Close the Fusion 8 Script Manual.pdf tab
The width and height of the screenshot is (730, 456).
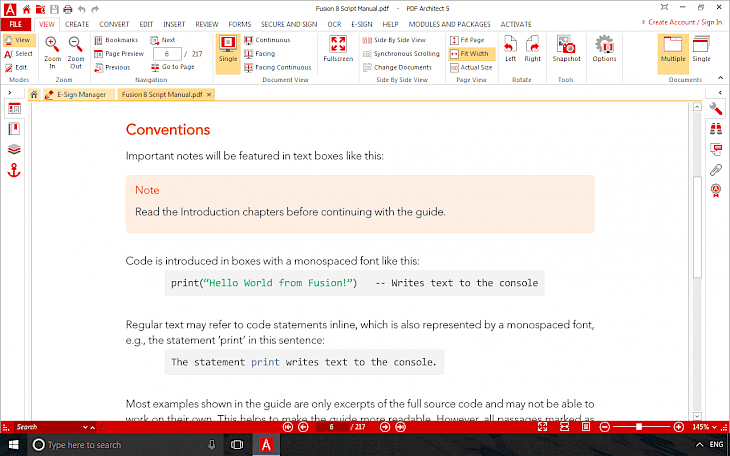tap(209, 95)
